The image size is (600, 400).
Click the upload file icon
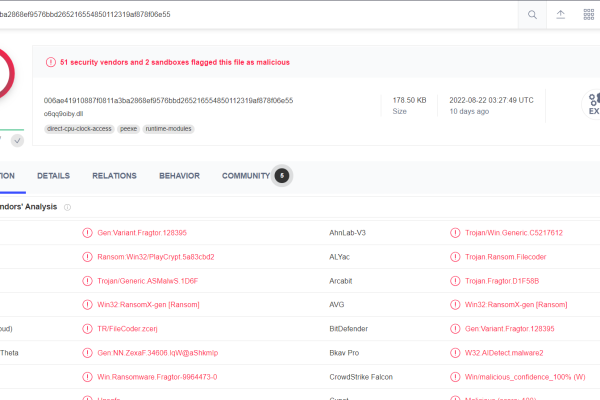[x=560, y=15]
